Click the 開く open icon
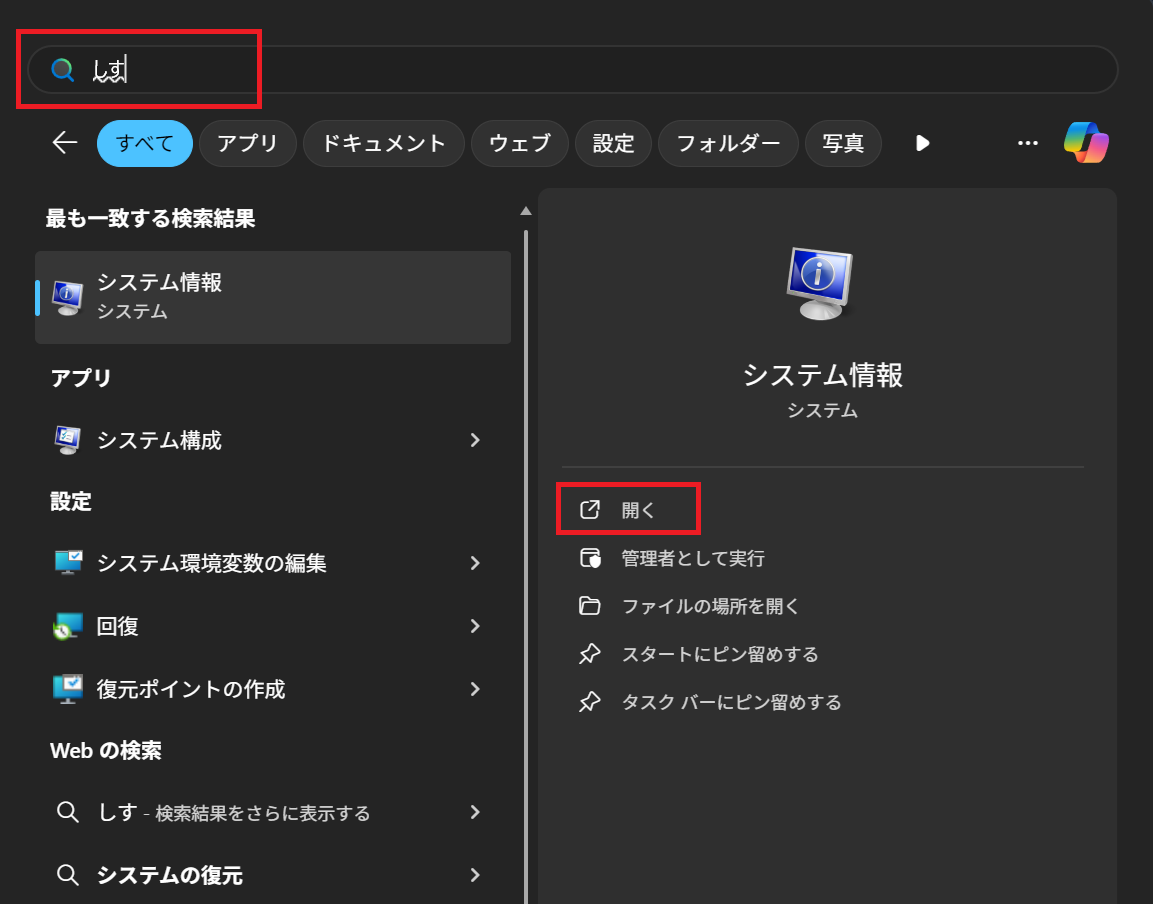1153x904 pixels. click(590, 509)
